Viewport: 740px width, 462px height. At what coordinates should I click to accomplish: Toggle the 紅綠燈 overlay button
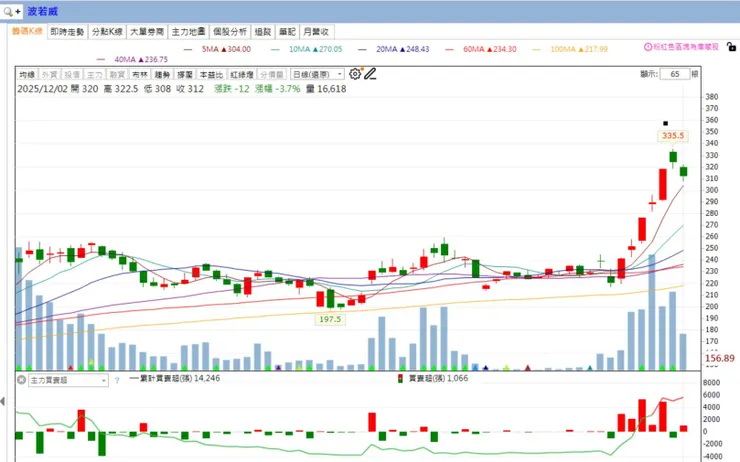242,75
